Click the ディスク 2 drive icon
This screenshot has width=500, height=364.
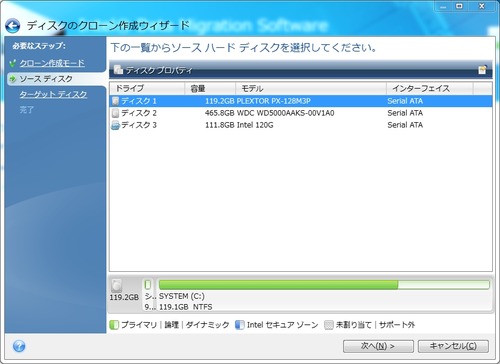(115, 113)
